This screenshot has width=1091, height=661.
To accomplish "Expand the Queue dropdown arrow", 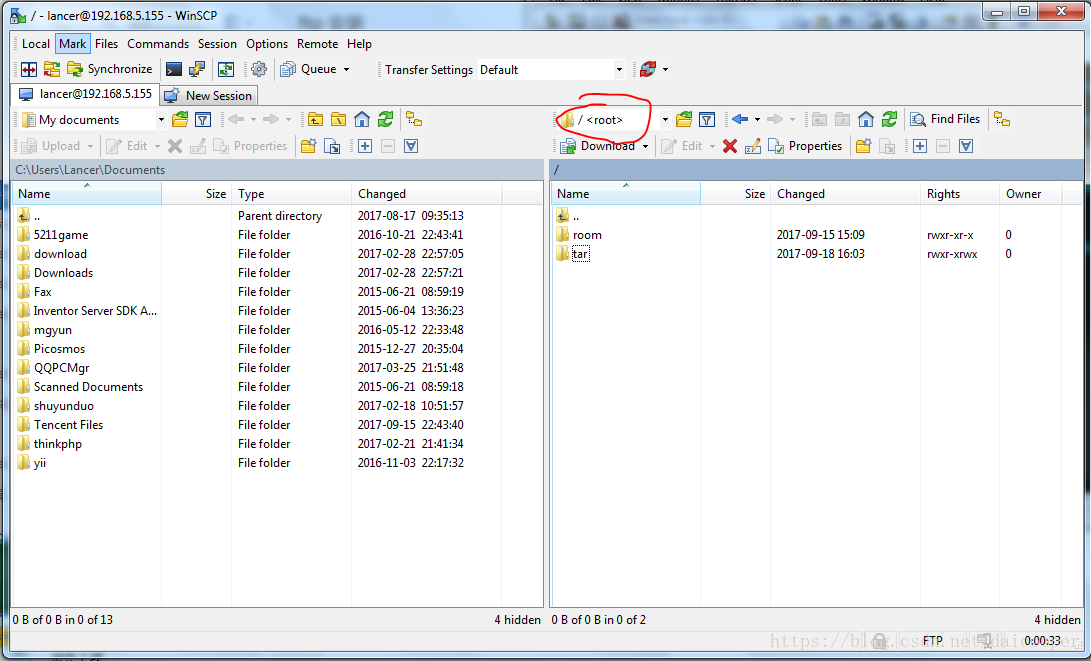I will tap(347, 70).
